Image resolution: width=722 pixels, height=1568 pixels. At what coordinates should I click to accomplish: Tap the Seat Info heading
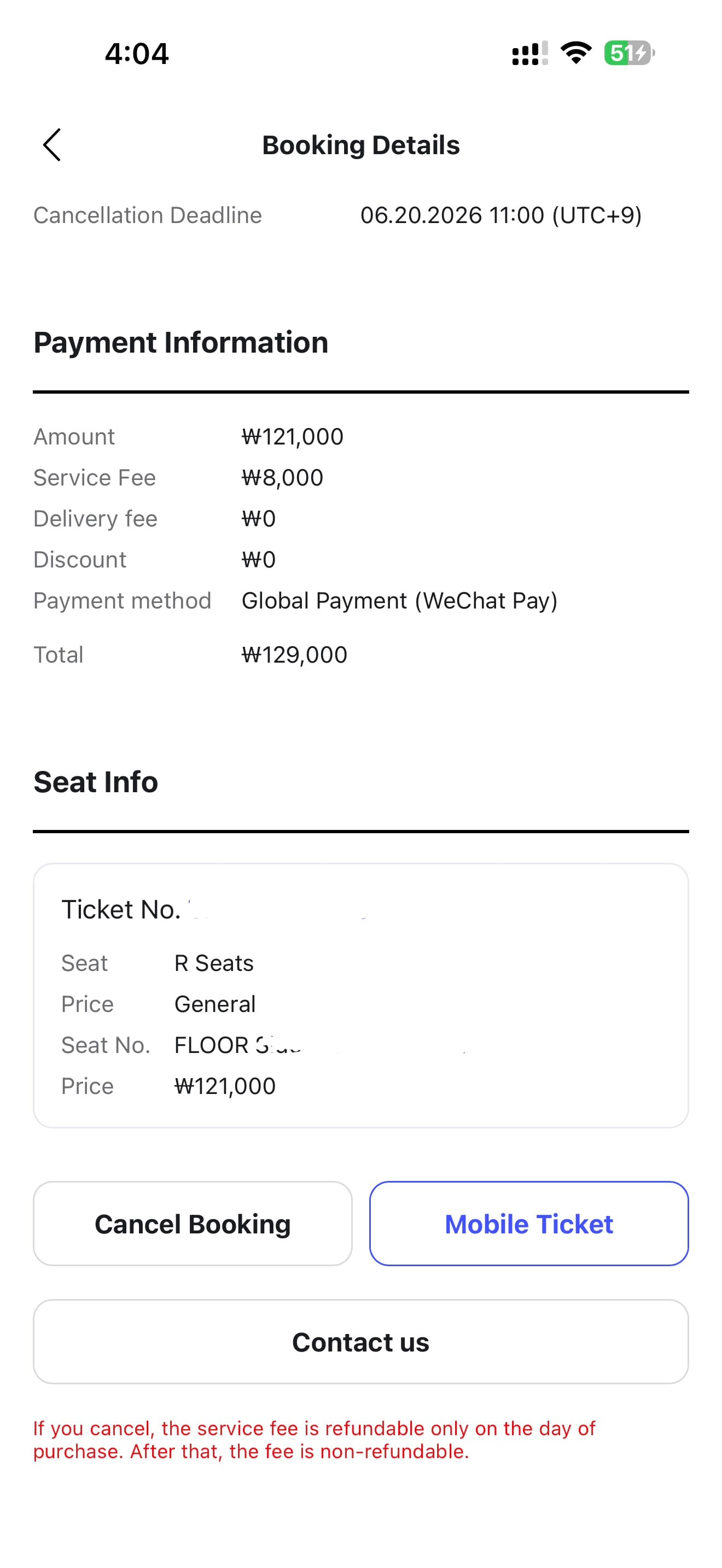[96, 782]
